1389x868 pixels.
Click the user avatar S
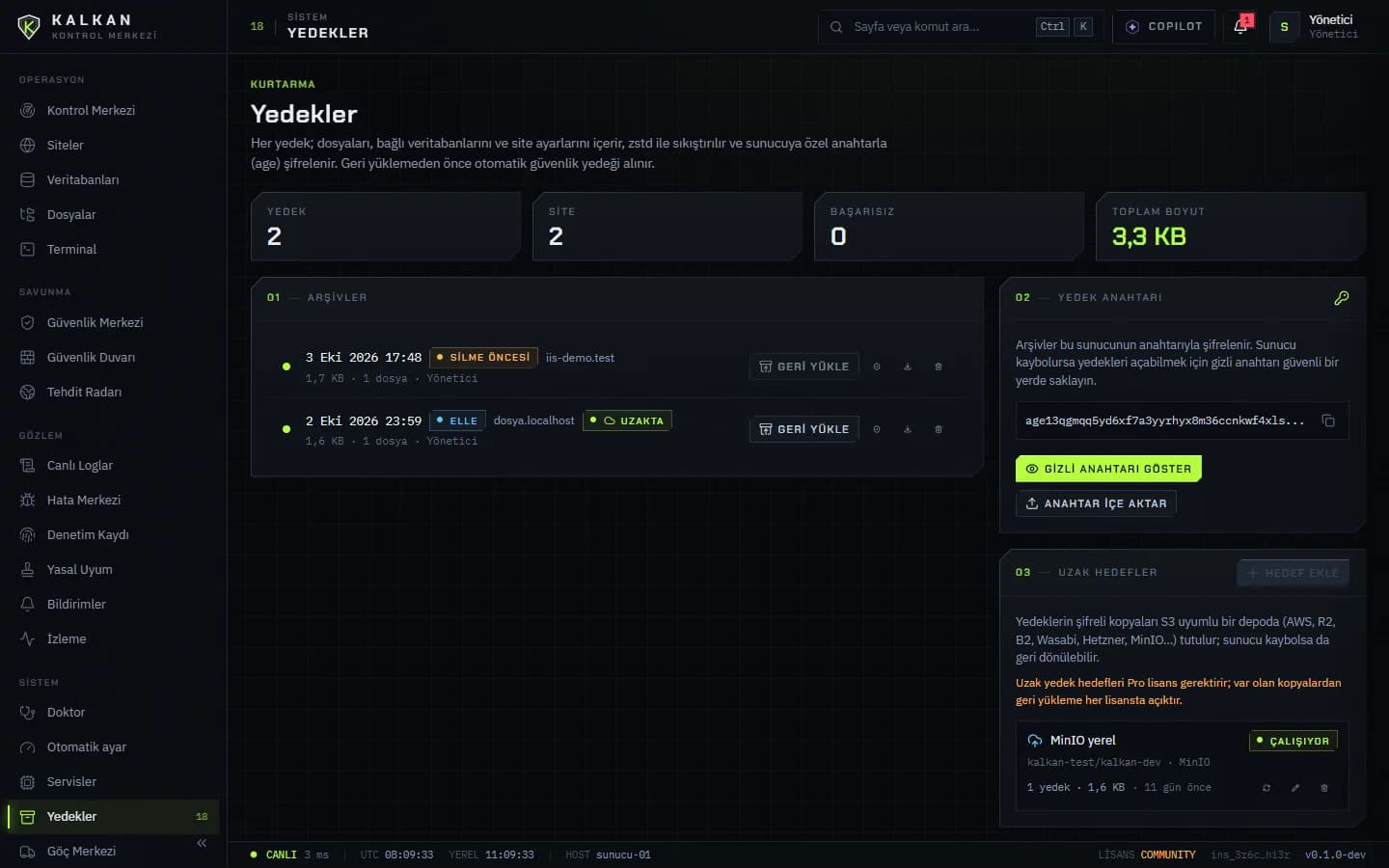click(x=1284, y=27)
